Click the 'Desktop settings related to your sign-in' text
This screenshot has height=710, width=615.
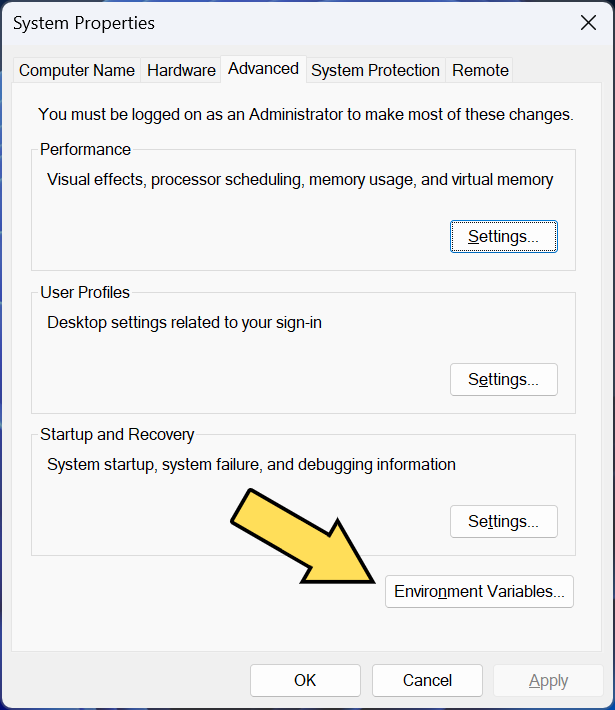pos(184,323)
